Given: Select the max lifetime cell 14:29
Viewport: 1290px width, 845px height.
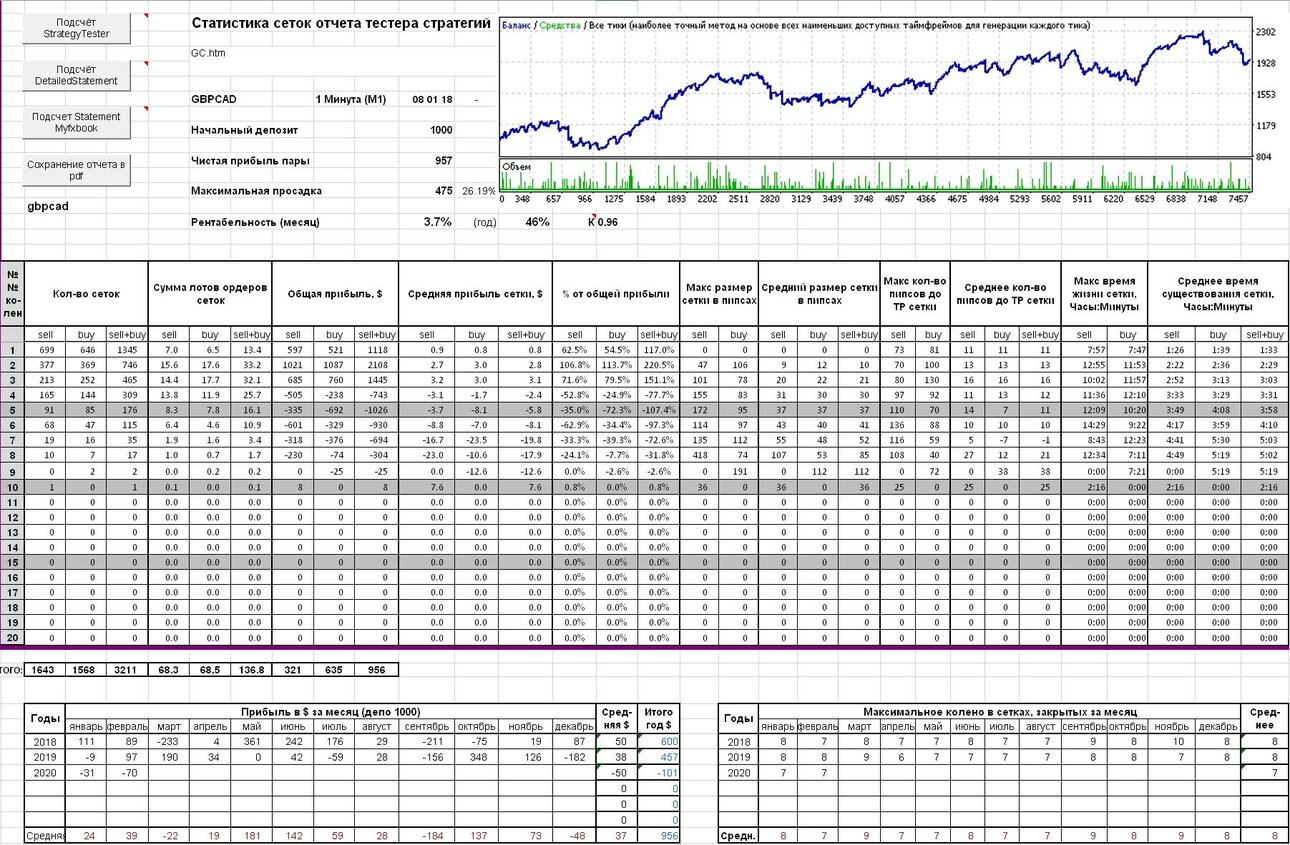Looking at the screenshot, I should pos(1083,425).
